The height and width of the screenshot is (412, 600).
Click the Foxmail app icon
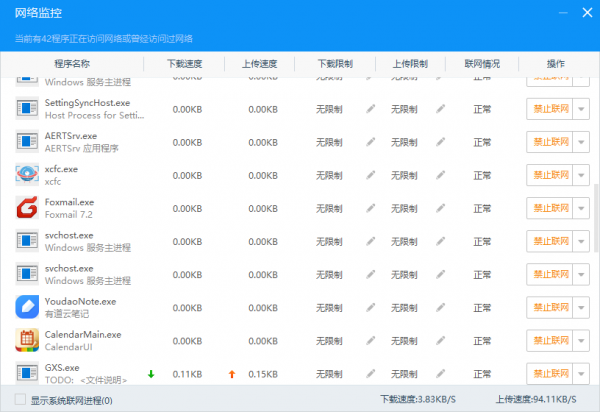click(x=27, y=208)
